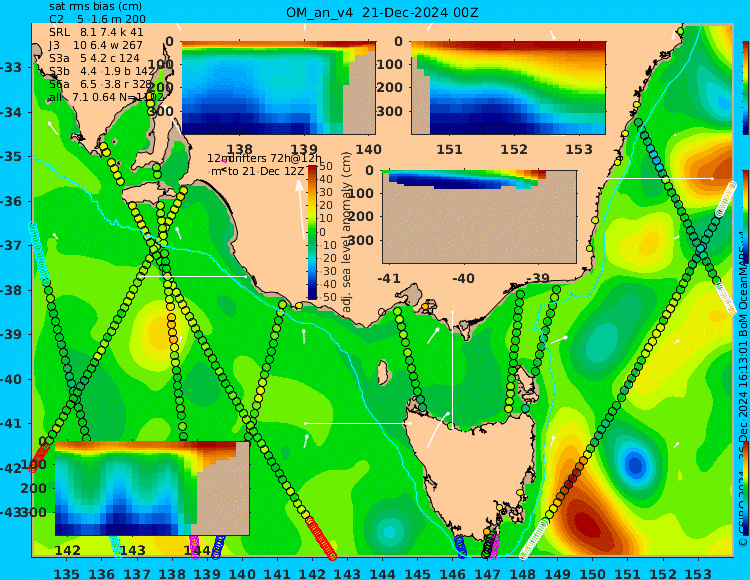Click the cyan track circles at left edge near -37

click(x=39, y=253)
